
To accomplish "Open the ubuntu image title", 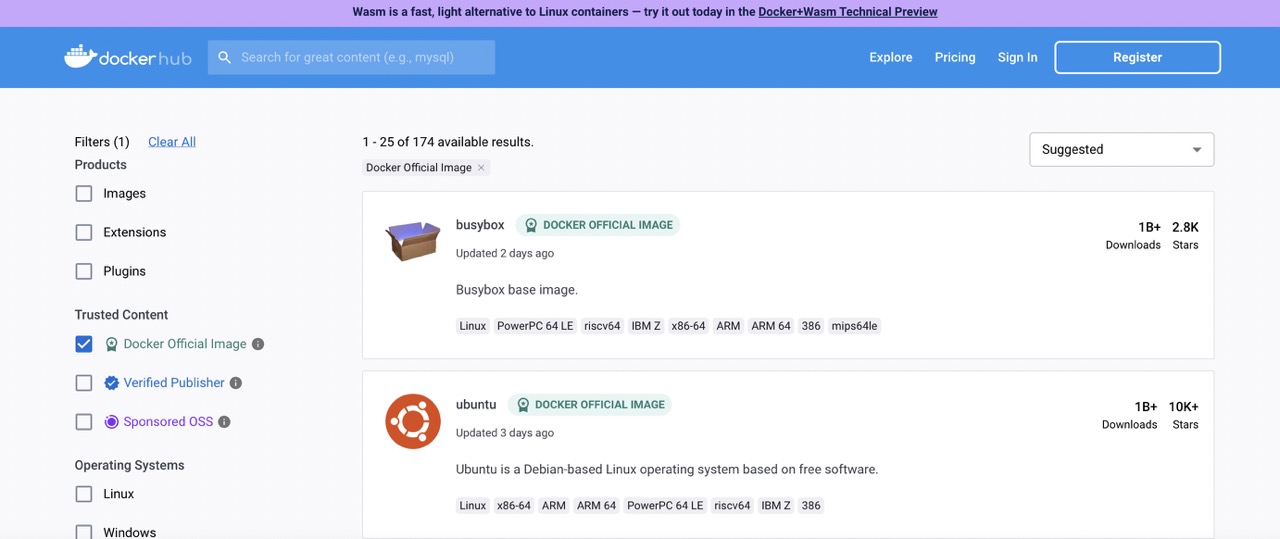I will coord(476,405).
